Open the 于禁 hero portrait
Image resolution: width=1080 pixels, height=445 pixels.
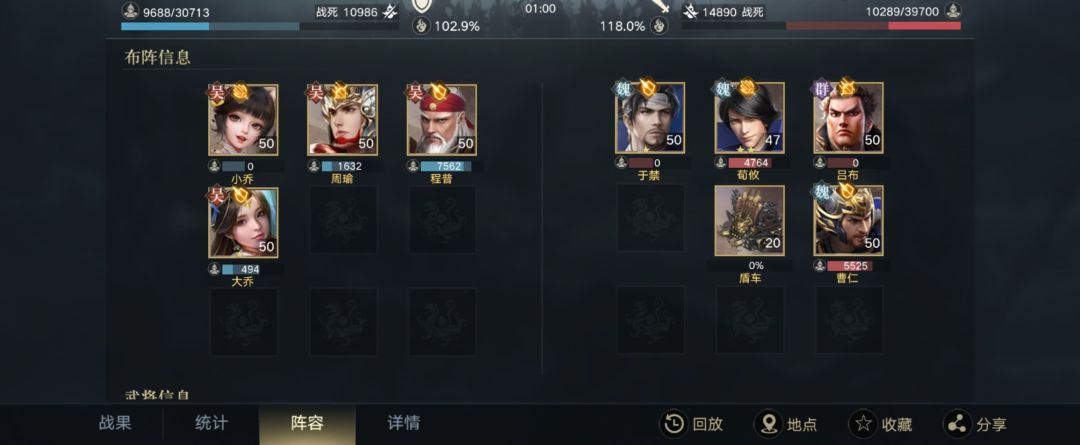coord(650,118)
